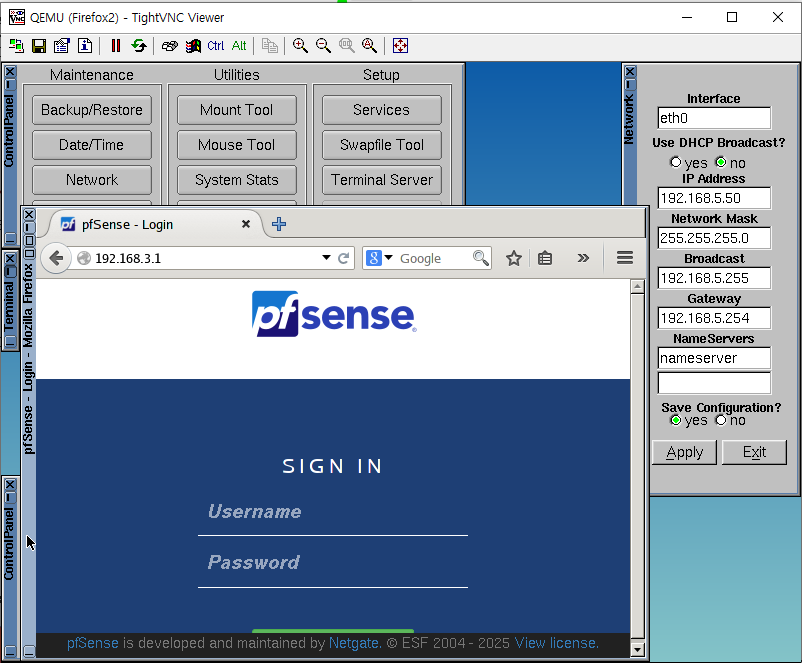The height and width of the screenshot is (663, 802).
Task: Click the Password field
Action: [x=333, y=564]
